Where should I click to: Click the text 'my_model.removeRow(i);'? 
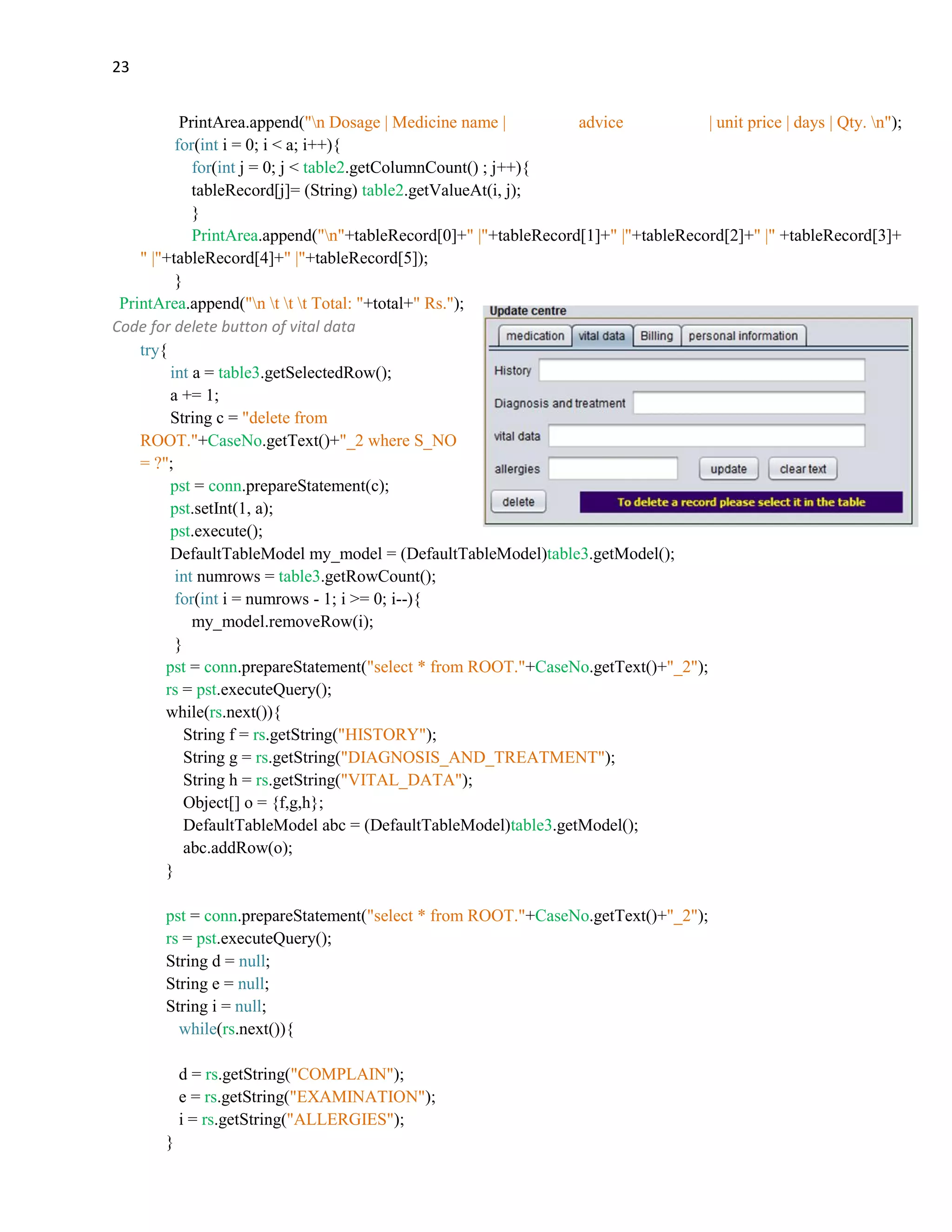[x=283, y=622]
